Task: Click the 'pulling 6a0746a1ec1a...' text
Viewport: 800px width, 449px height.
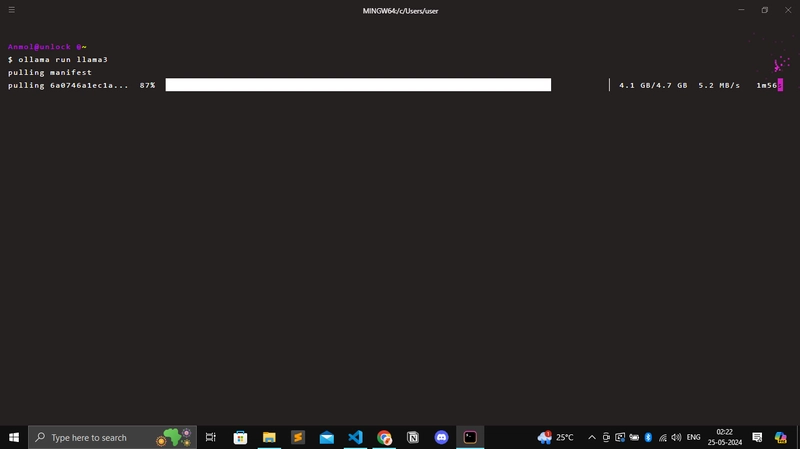Action: click(x=68, y=85)
